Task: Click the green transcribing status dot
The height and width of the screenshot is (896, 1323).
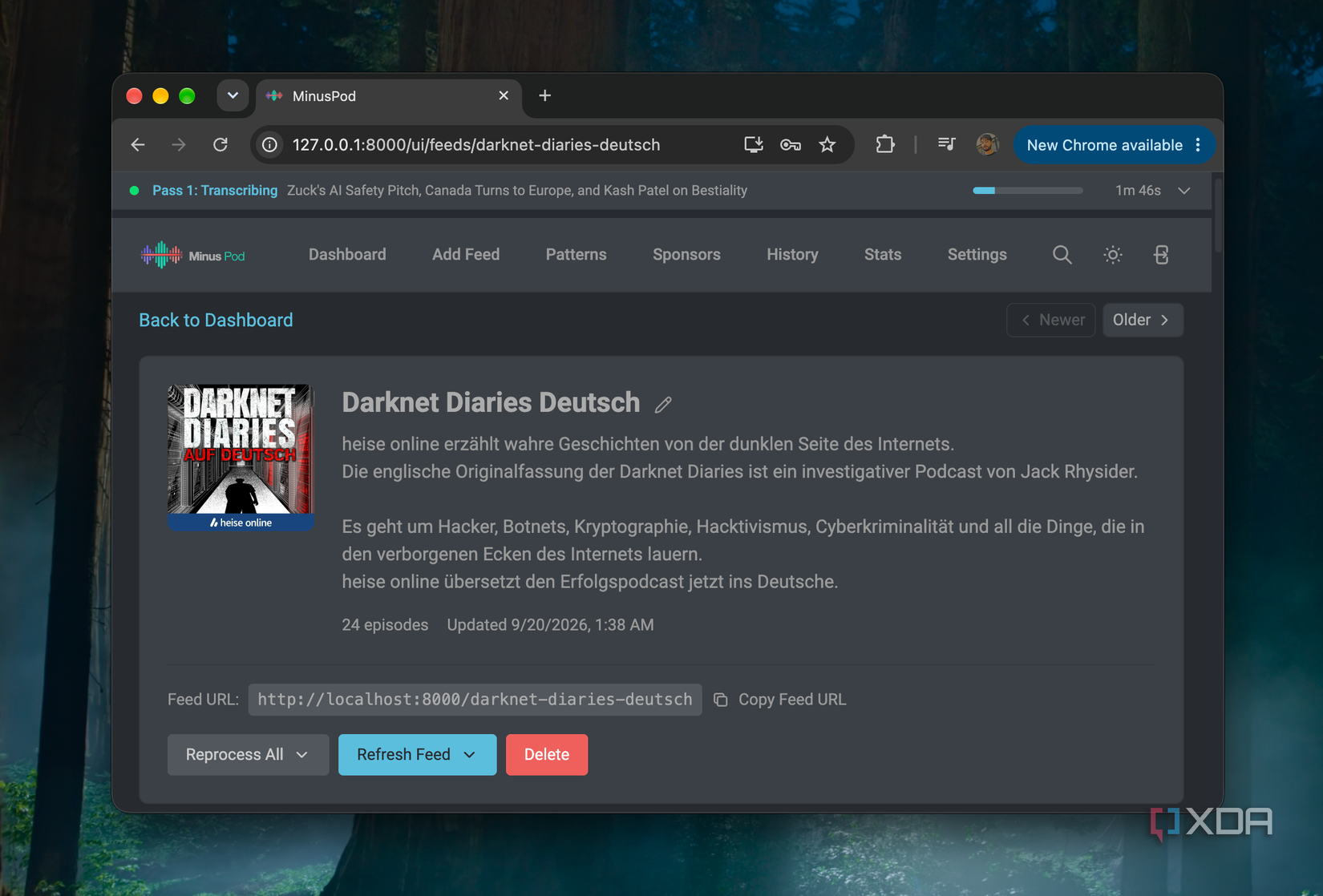Action: tap(135, 191)
